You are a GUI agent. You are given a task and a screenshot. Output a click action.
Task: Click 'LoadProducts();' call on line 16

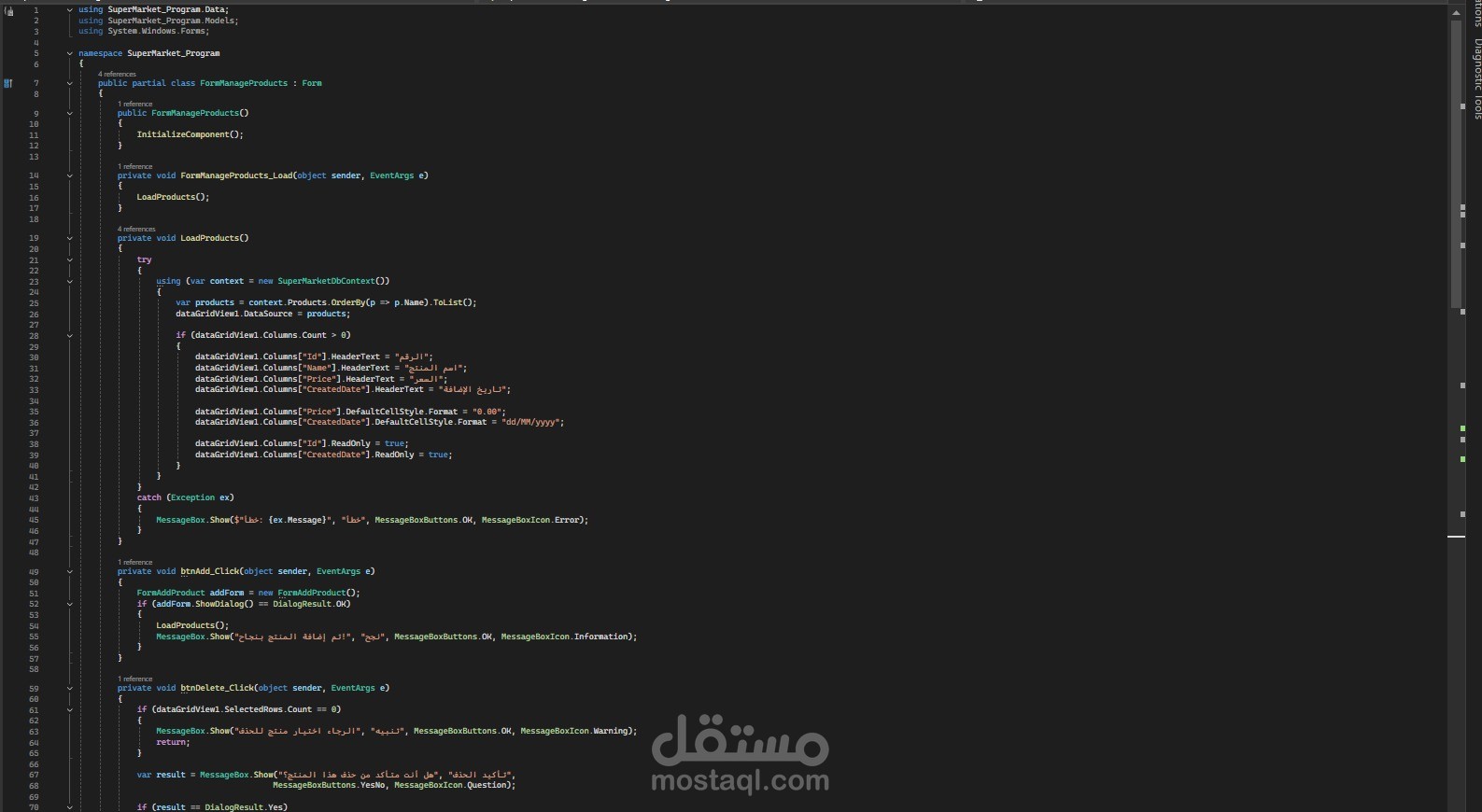(x=173, y=197)
